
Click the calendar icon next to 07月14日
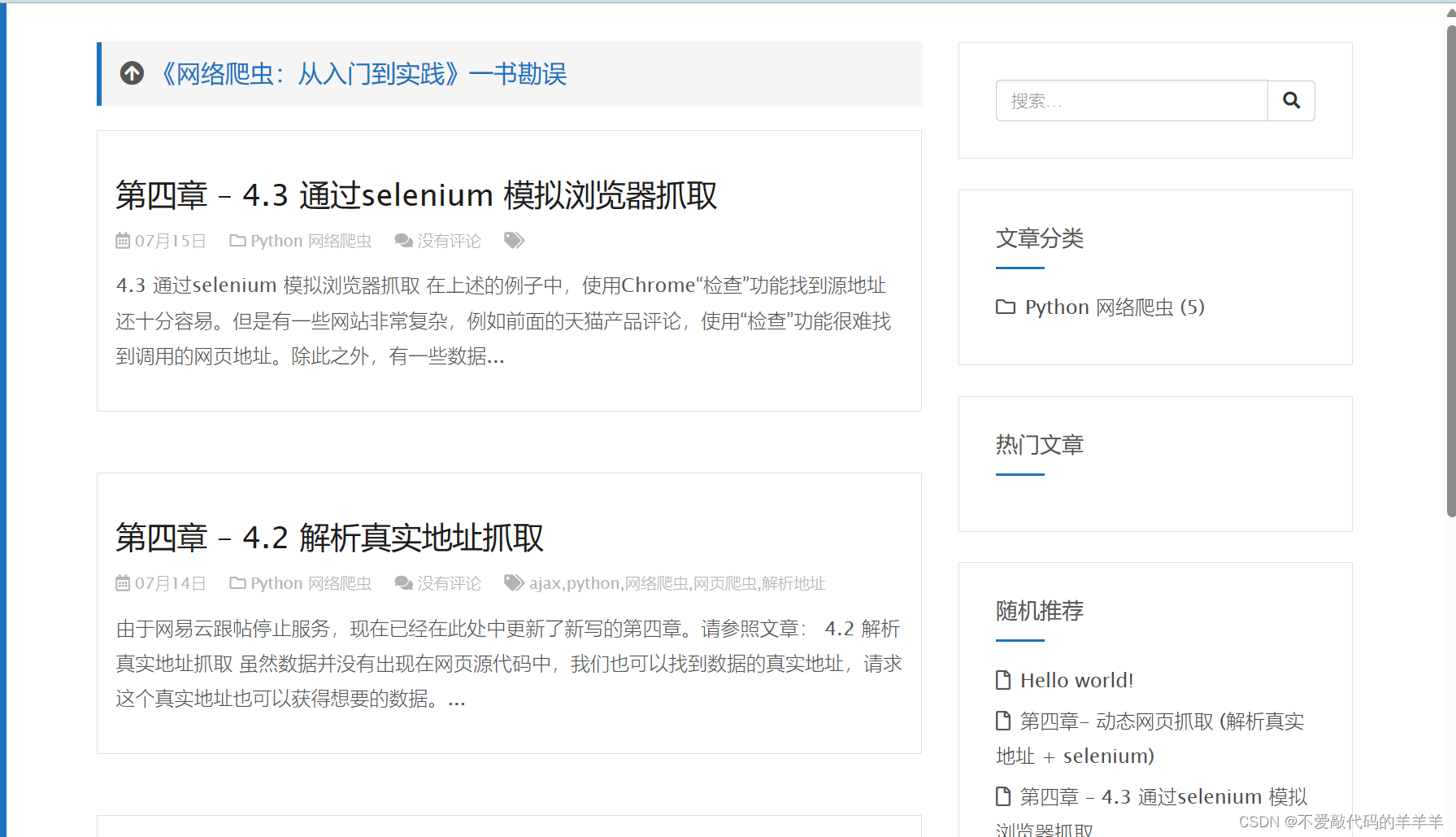[122, 582]
